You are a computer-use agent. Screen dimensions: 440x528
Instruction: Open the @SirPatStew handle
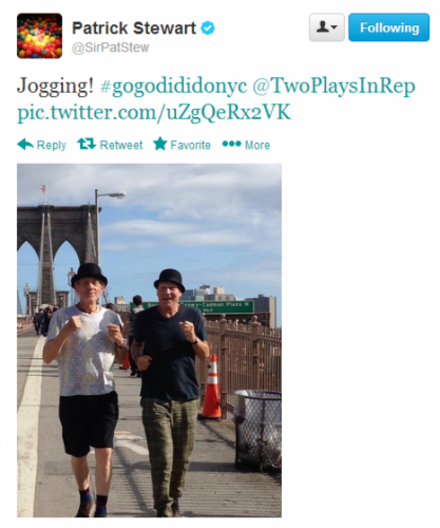point(110,47)
